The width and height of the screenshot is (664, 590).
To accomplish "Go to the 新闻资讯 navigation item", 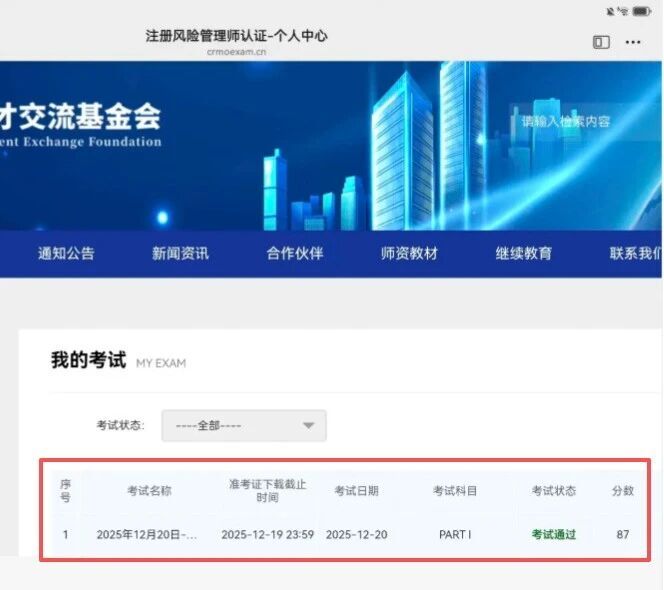I will tap(180, 253).
